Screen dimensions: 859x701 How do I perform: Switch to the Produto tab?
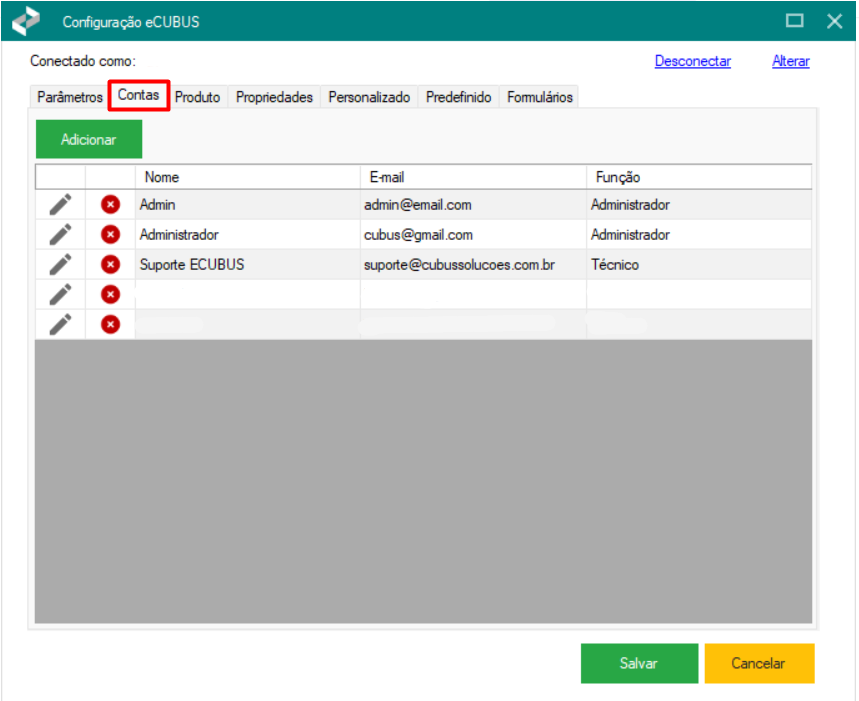tap(197, 98)
